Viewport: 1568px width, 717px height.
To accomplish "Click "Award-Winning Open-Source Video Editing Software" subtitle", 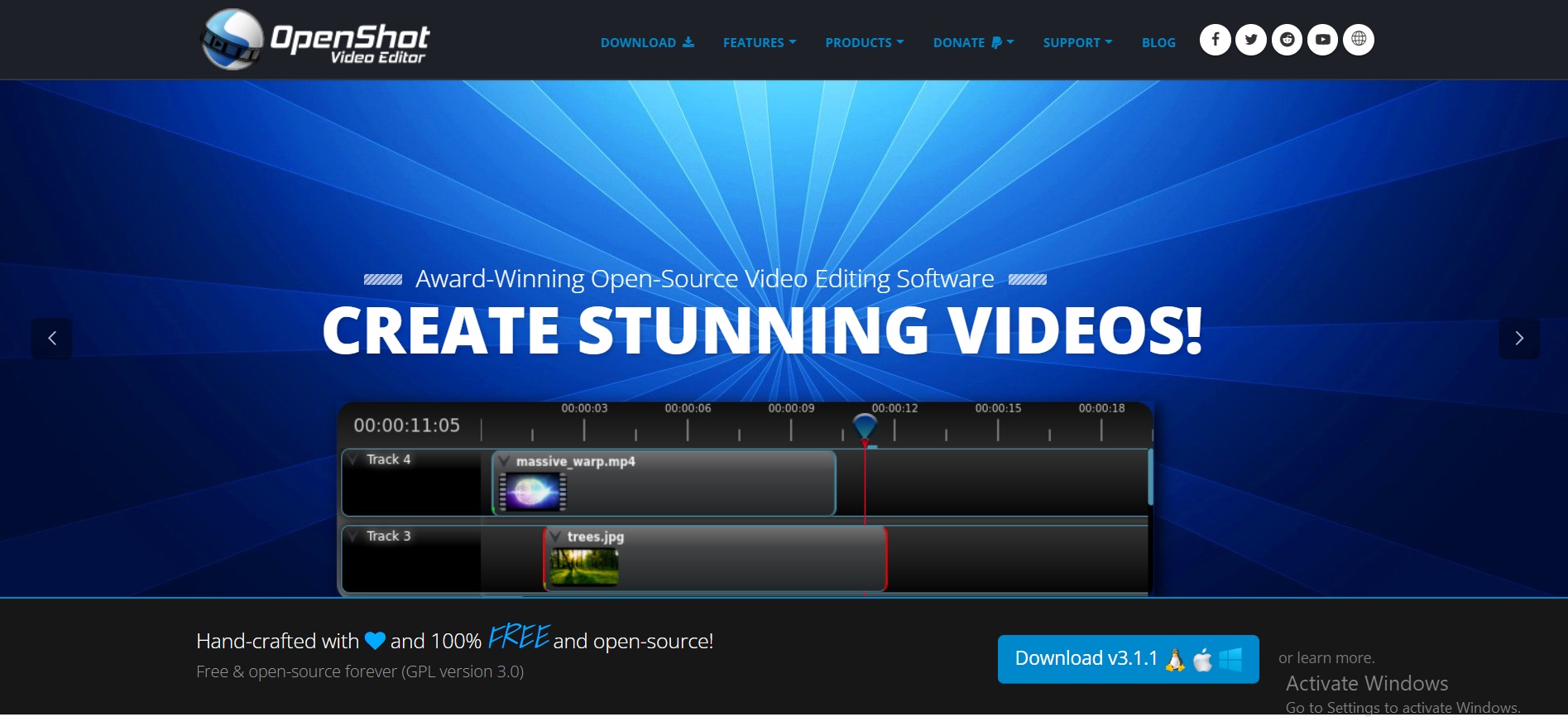I will [705, 279].
